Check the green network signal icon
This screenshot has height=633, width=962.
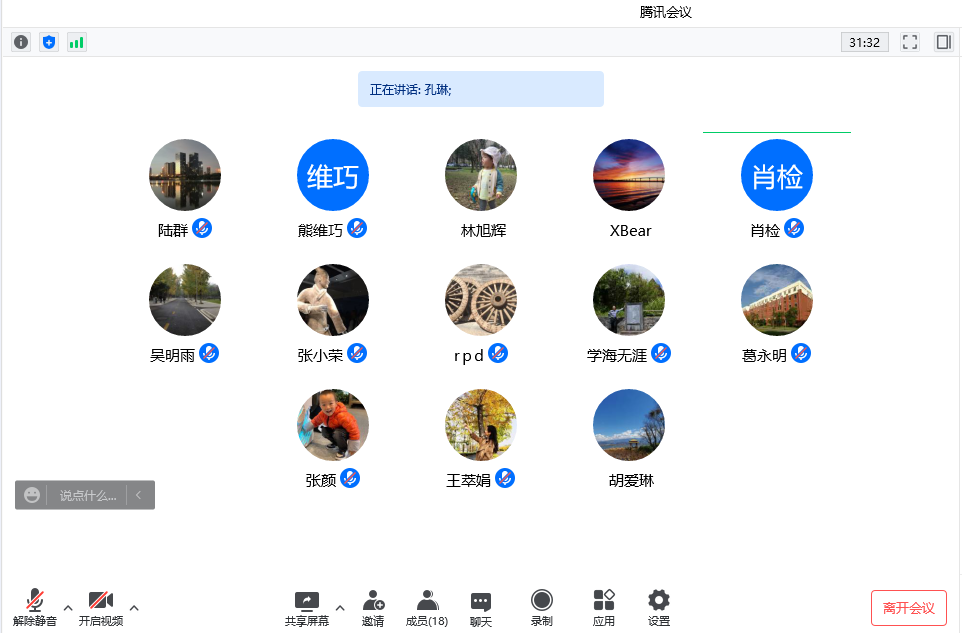pyautogui.click(x=77, y=42)
